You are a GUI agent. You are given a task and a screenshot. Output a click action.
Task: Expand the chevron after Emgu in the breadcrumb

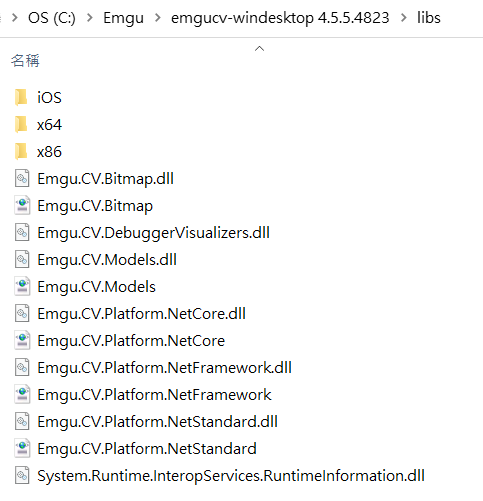point(158,18)
